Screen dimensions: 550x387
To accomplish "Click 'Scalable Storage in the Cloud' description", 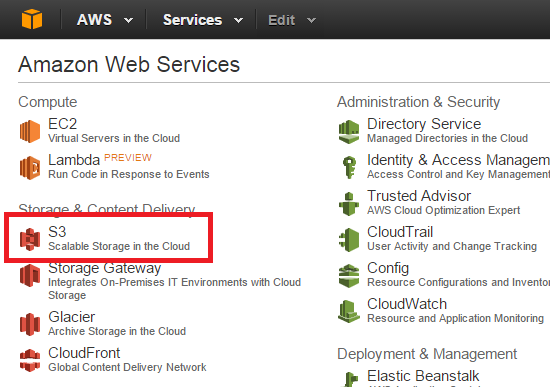I will (x=119, y=246).
